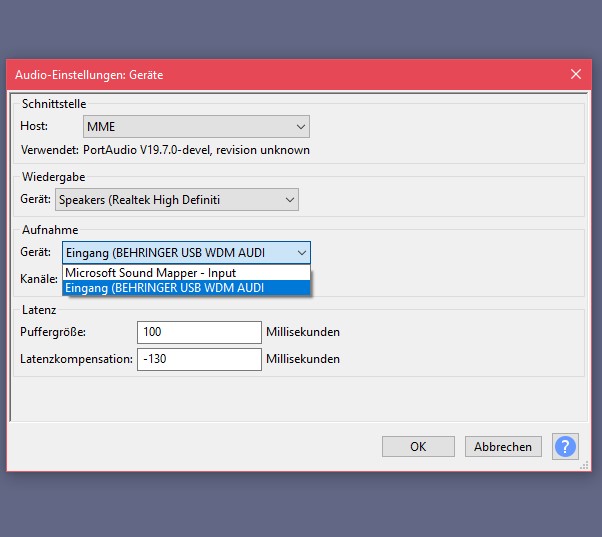Open help via the blue question mark
Image resolution: width=602 pixels, height=537 pixels.
click(x=565, y=446)
